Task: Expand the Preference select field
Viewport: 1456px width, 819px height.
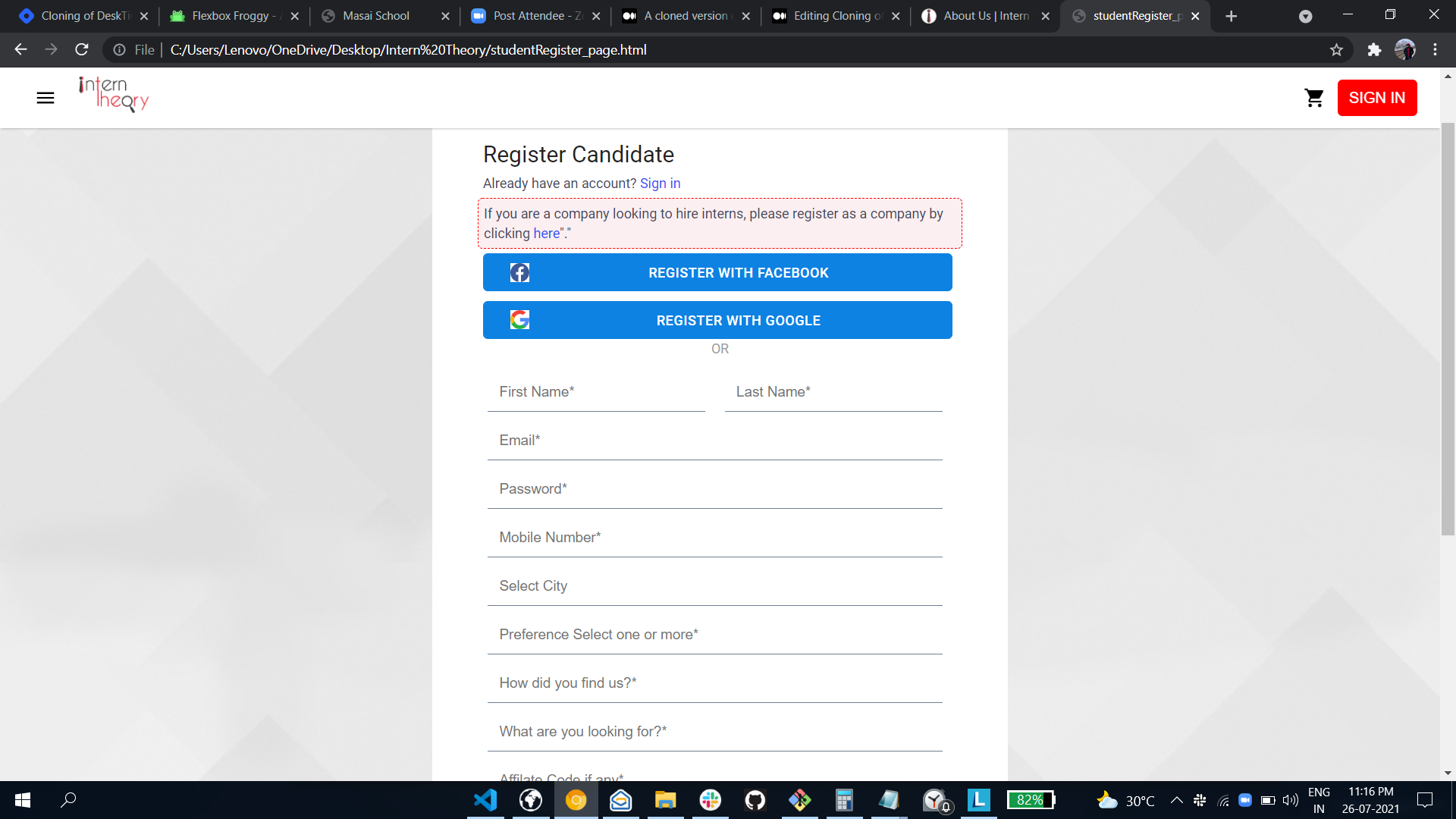Action: pos(714,635)
